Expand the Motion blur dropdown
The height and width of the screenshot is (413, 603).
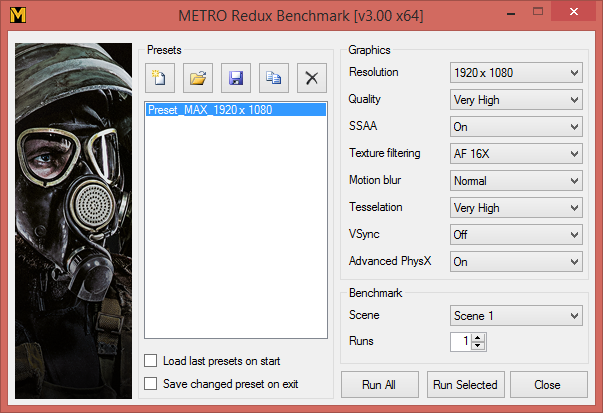click(x=516, y=181)
